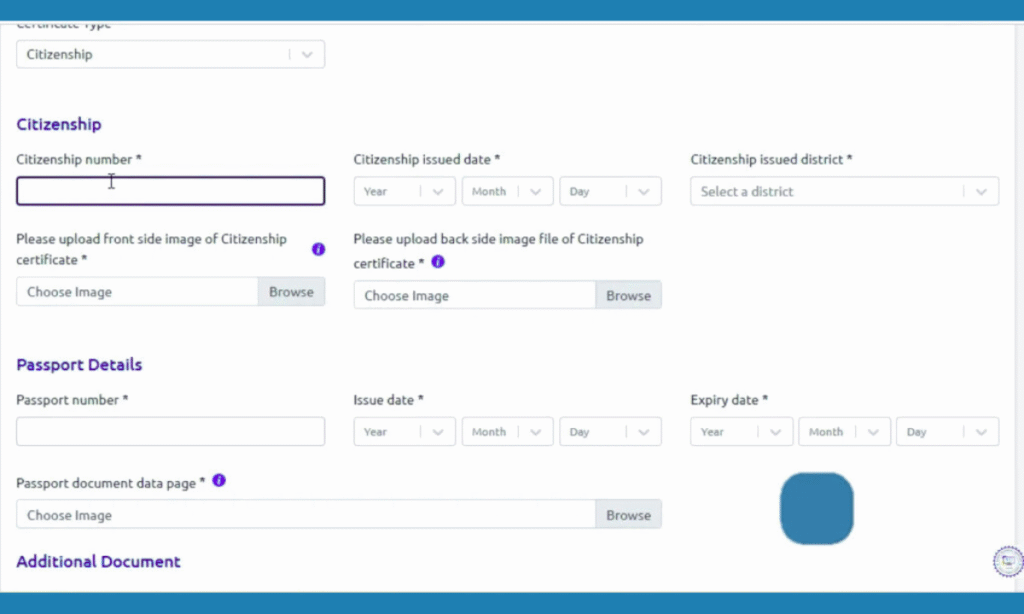The height and width of the screenshot is (614, 1024).
Task: Click info icon beside back side image label
Action: coord(437,262)
